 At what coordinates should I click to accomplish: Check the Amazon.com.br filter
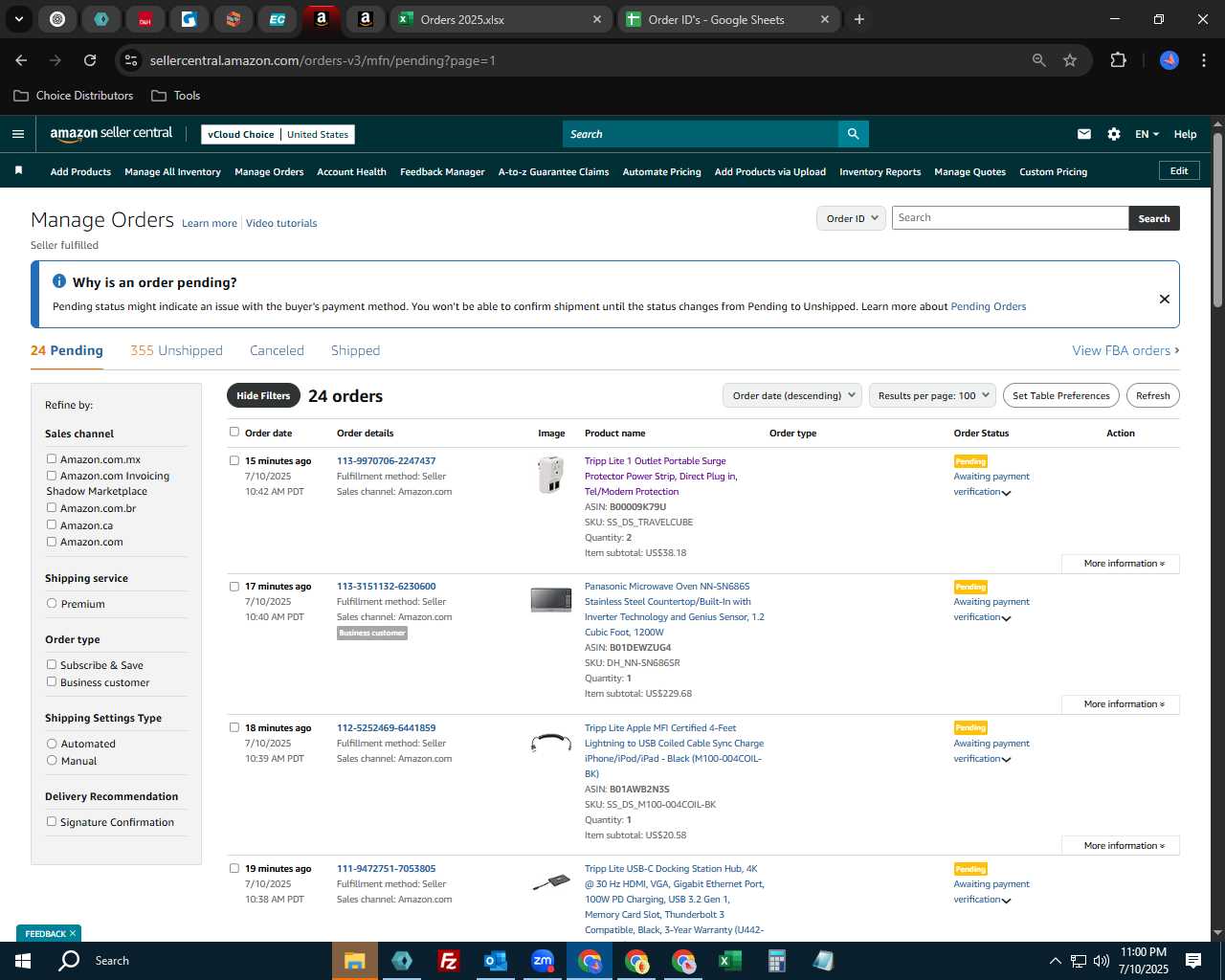pos(52,508)
